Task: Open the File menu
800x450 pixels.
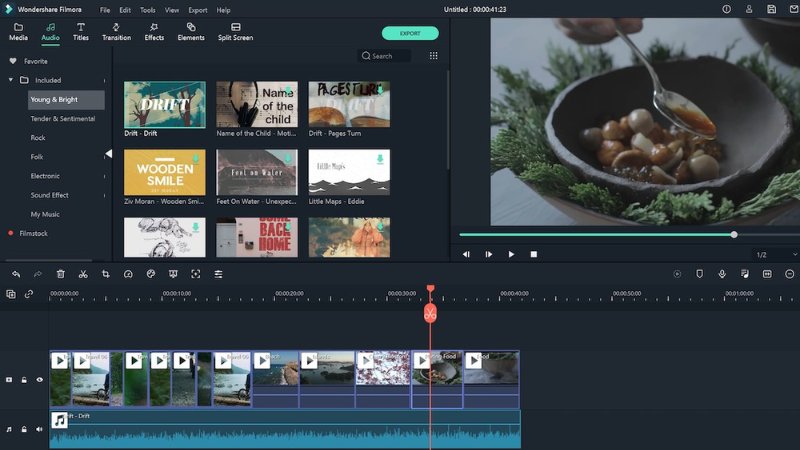Action: pyautogui.click(x=105, y=10)
